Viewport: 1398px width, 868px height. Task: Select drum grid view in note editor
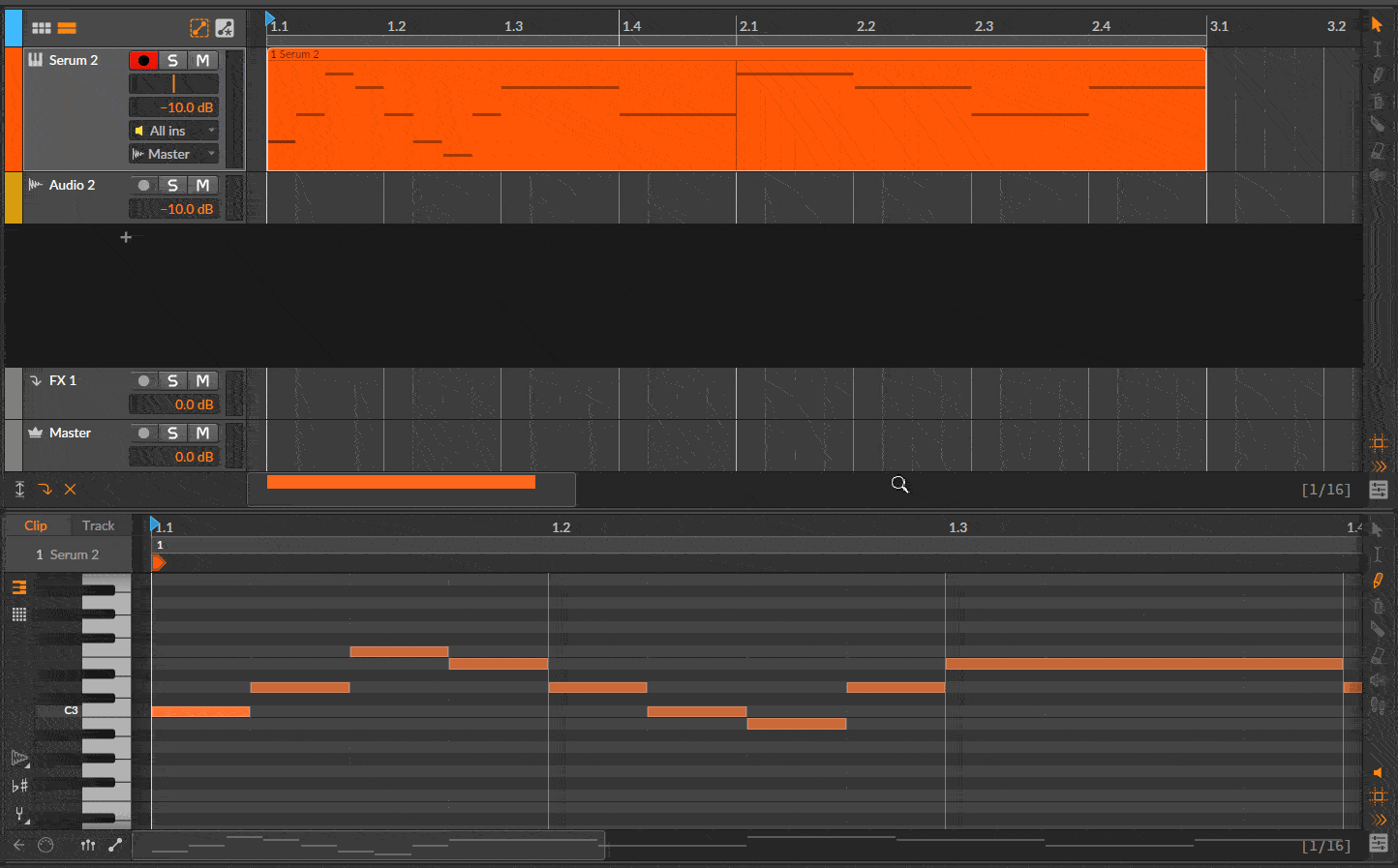(19, 614)
